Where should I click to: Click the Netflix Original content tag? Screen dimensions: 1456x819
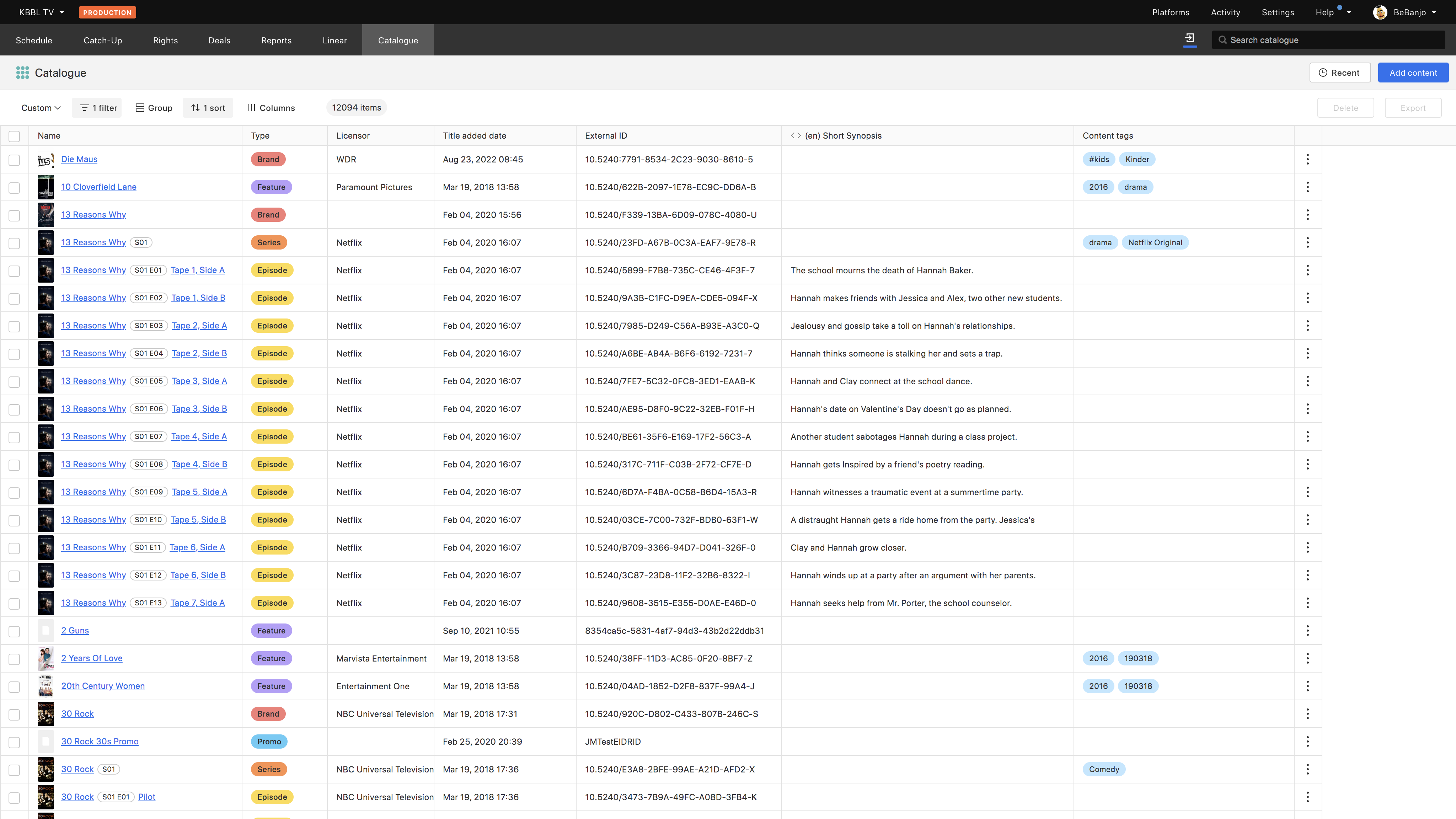coord(1155,242)
